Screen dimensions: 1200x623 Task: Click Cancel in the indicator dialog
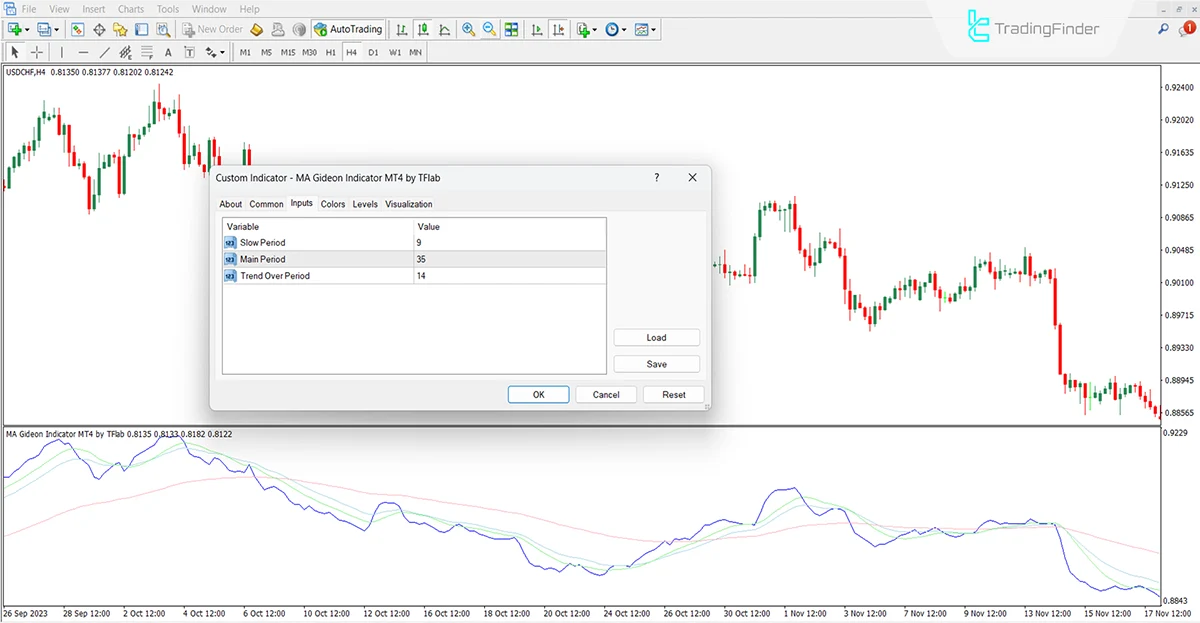click(x=606, y=394)
